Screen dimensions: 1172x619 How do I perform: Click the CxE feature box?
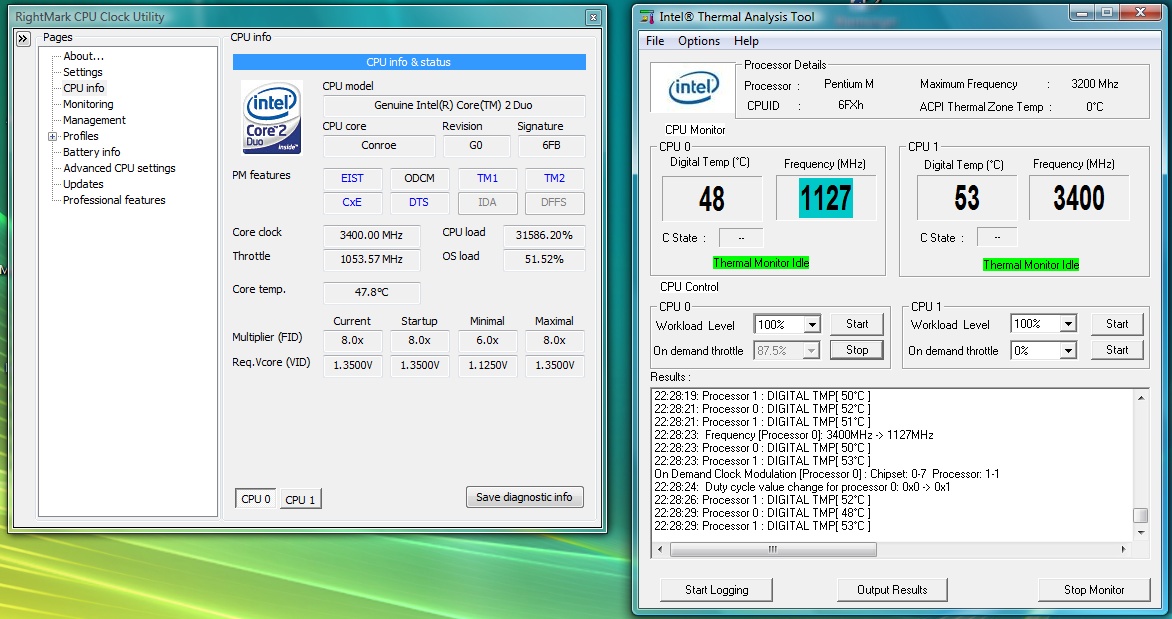point(352,203)
